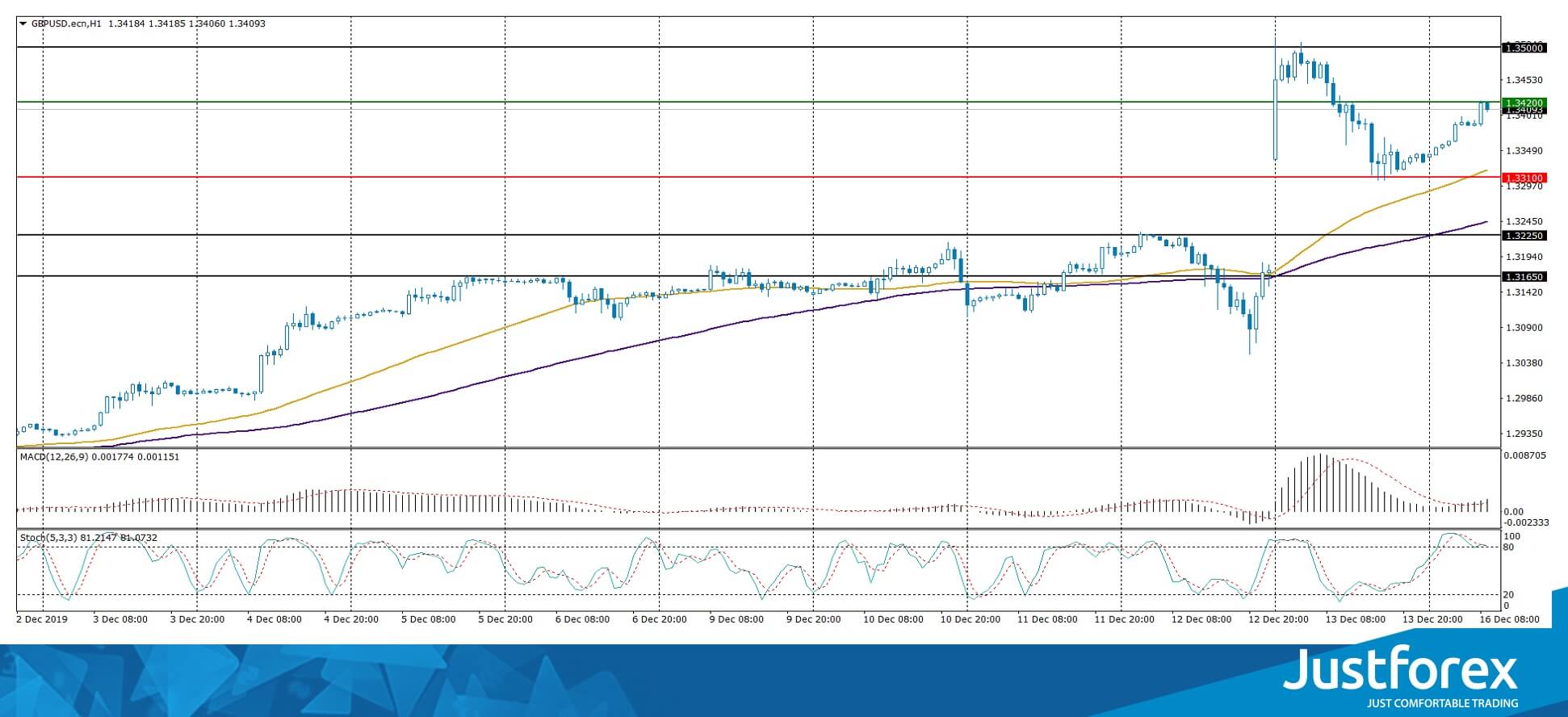1568x717 pixels.
Task: Click the 6 Dec 20:00 time label
Action: (660, 620)
